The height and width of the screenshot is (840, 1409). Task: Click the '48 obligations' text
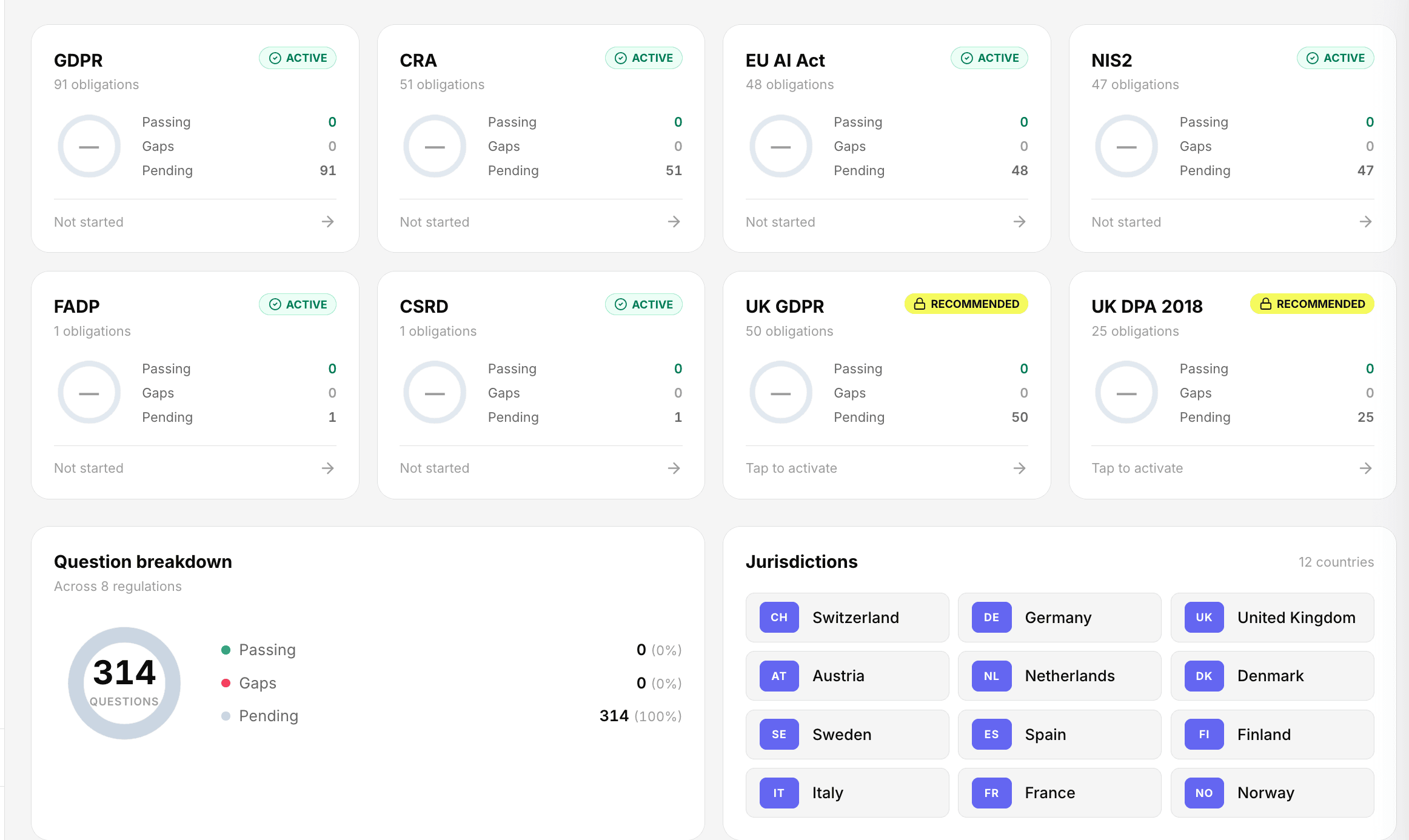click(789, 84)
